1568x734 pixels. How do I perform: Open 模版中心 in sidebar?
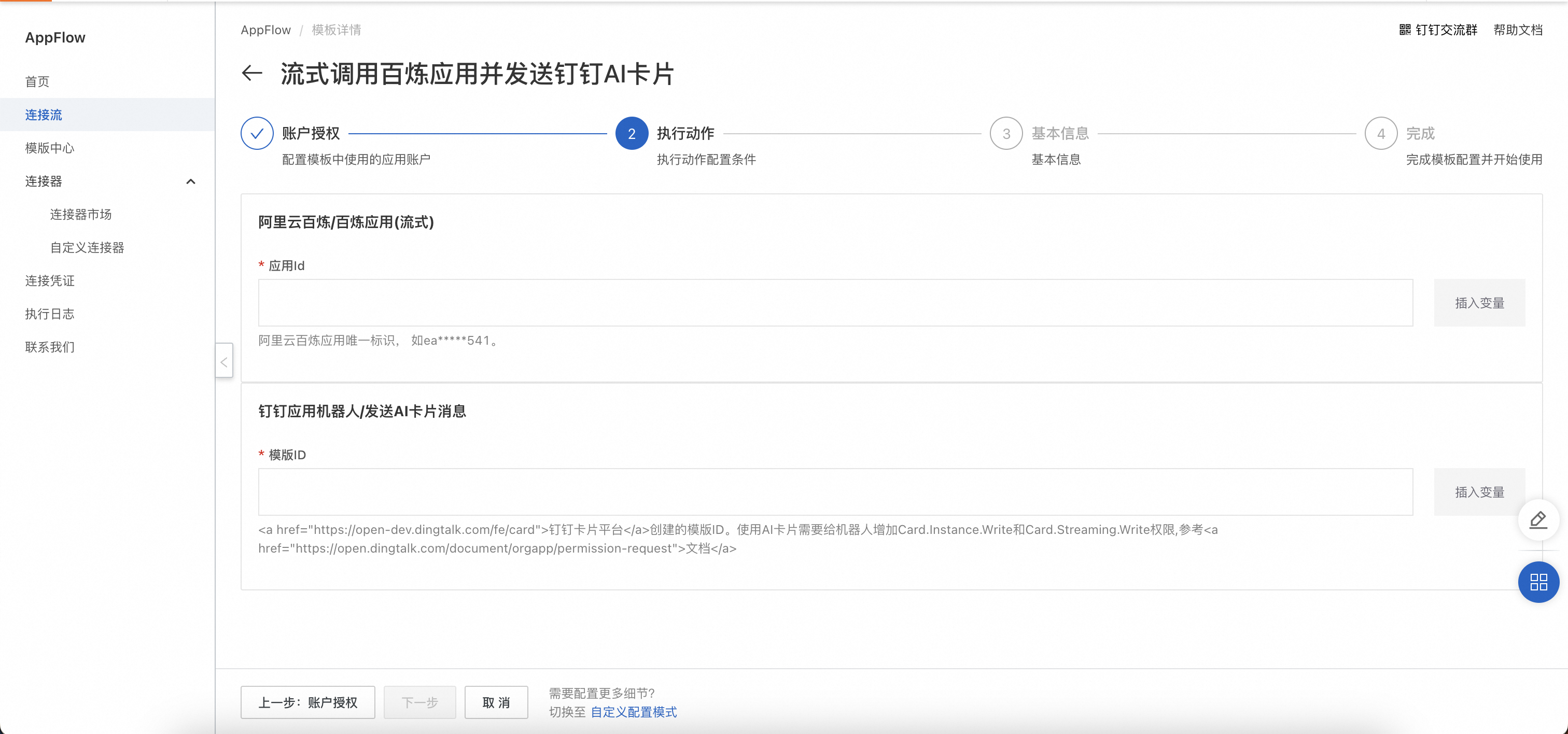coord(50,148)
